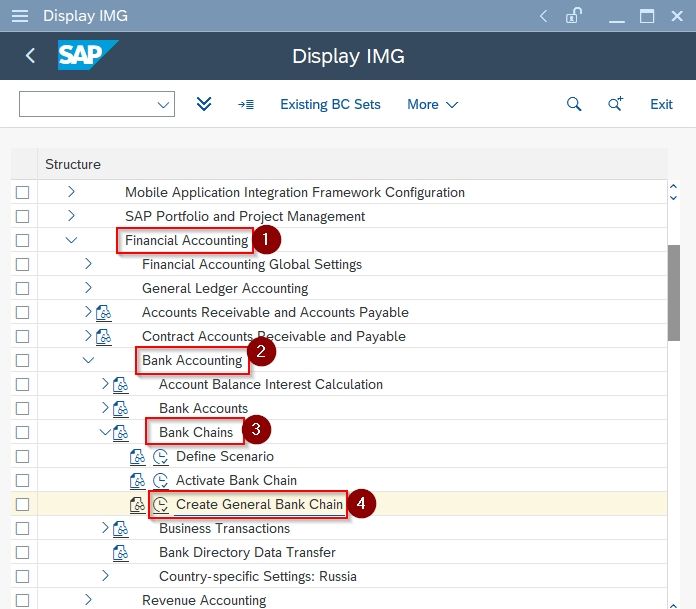This screenshot has height=609, width=696.
Task: Tick checkbox for Financial Accounting row
Action: point(22,241)
